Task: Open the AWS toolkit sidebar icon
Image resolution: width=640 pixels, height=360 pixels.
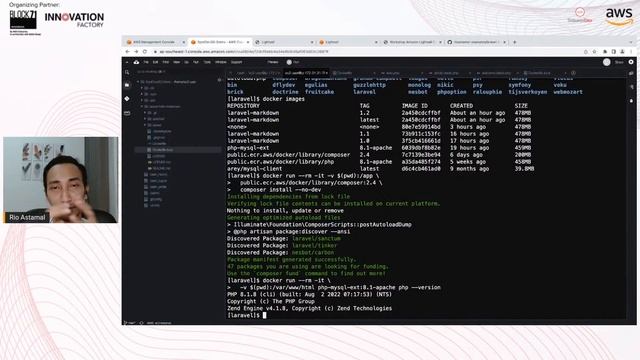Action: pos(127,113)
